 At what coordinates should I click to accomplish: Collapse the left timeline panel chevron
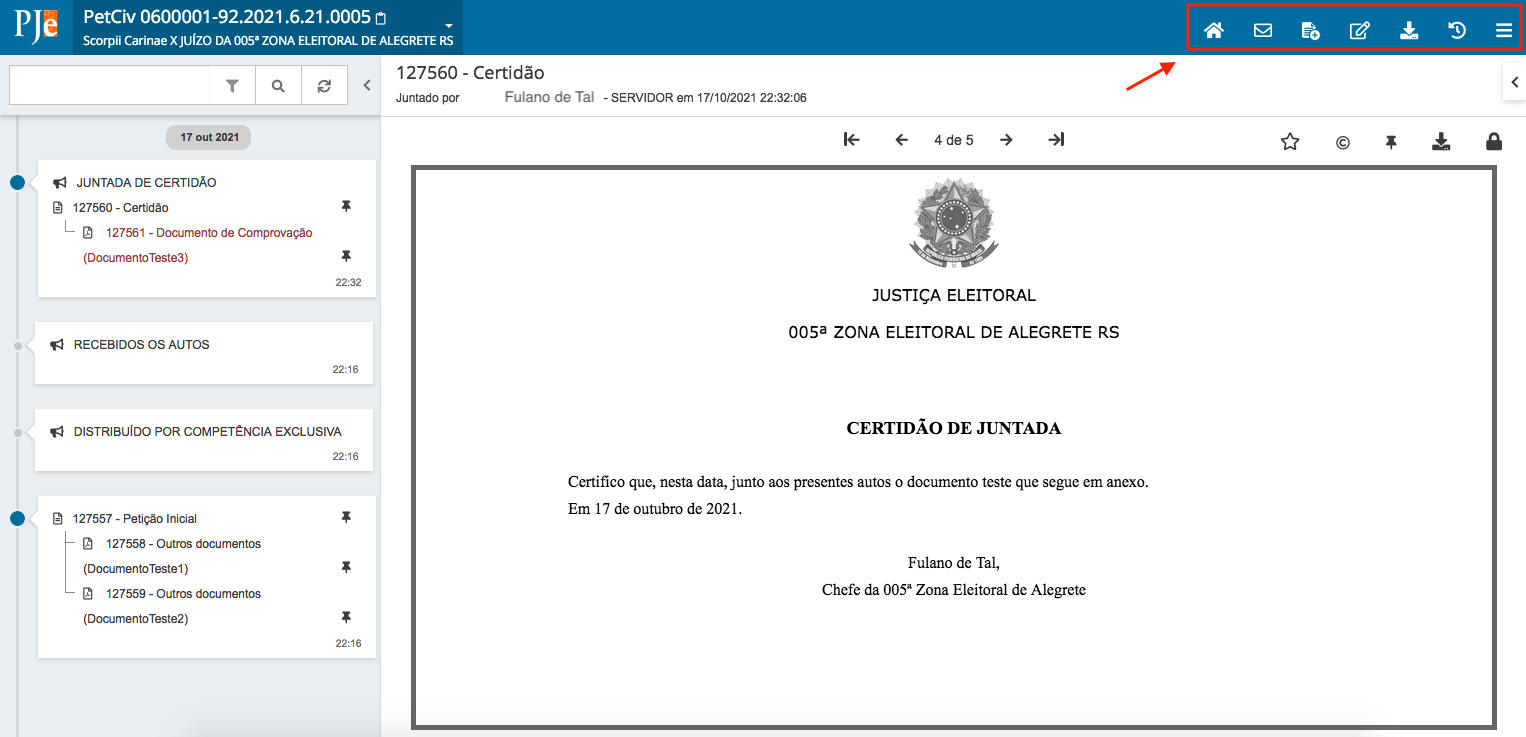(366, 85)
